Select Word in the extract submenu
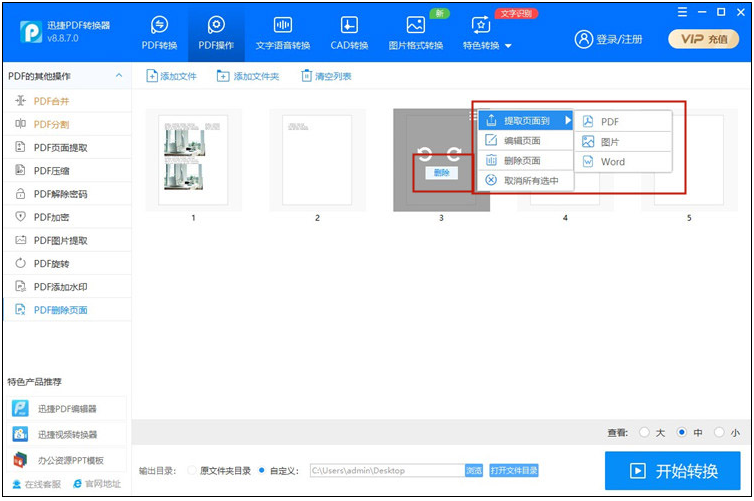Image resolution: width=754 pixels, height=501 pixels. coord(612,161)
